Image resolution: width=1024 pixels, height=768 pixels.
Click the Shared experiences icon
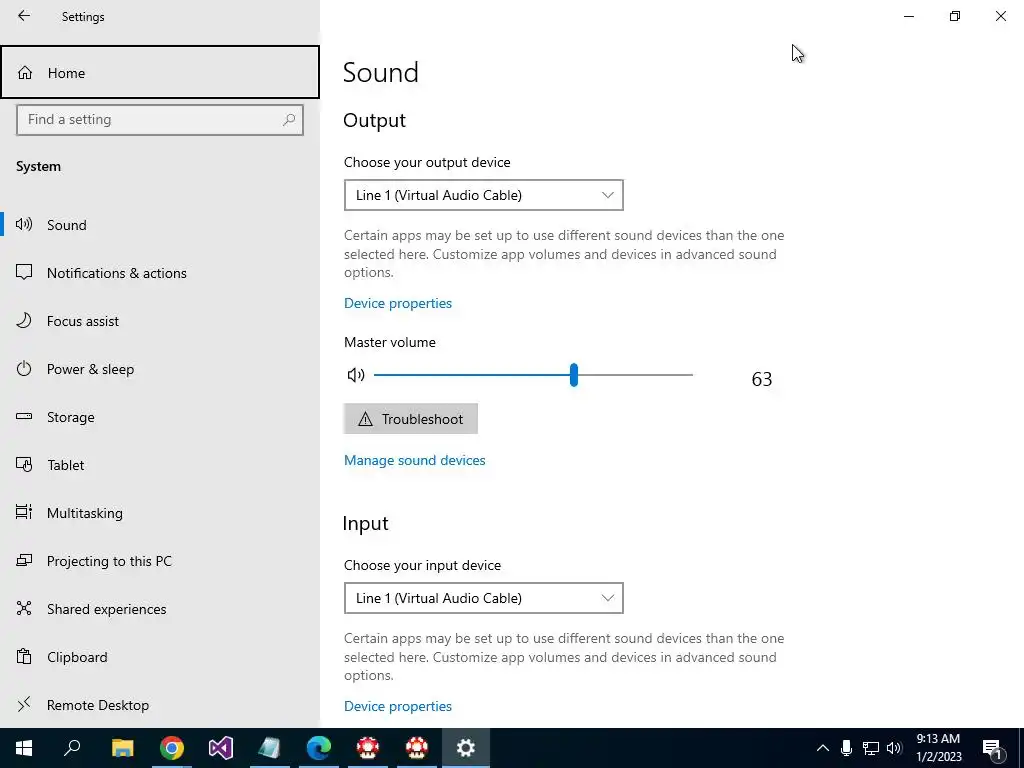point(24,608)
